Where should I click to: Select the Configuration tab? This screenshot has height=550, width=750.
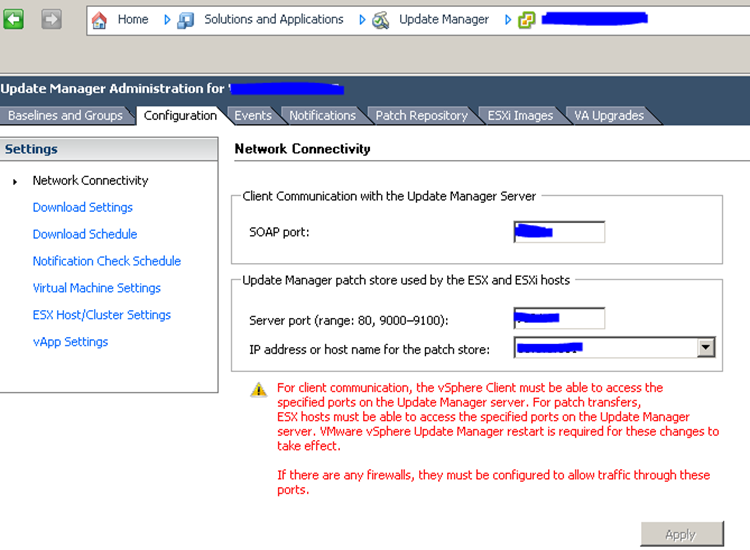(180, 116)
